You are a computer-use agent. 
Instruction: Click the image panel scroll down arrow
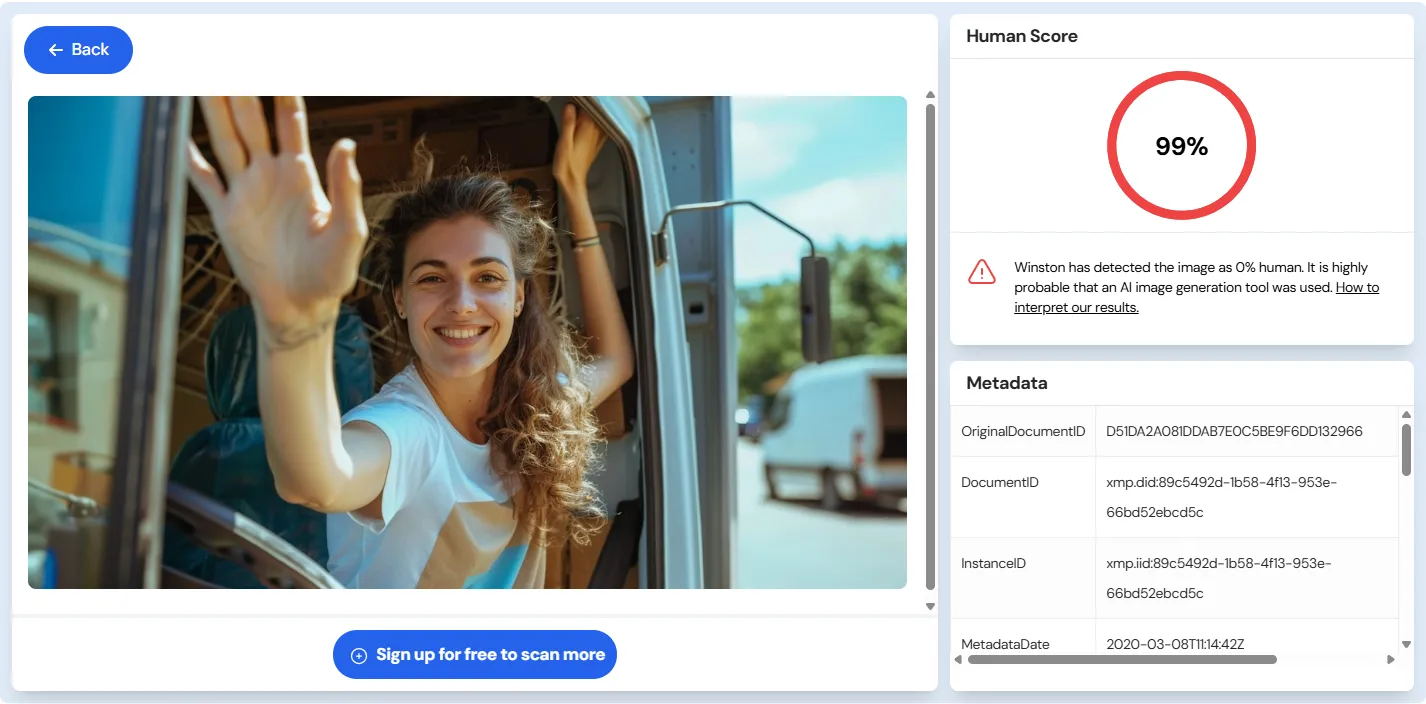pos(931,606)
